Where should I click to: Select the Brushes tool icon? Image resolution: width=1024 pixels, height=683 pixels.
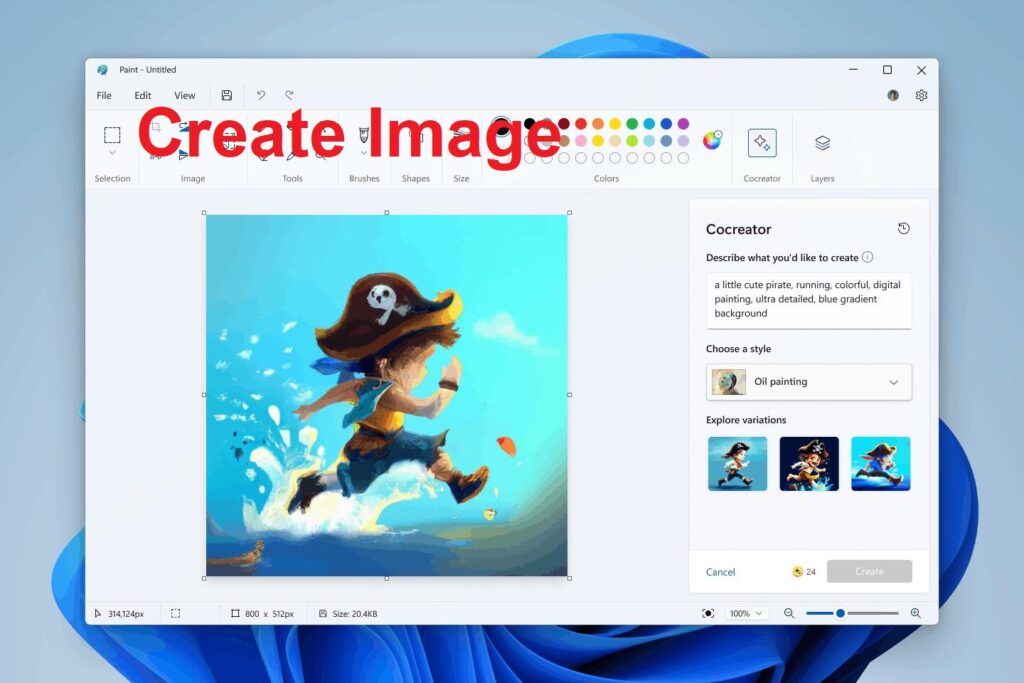click(364, 135)
